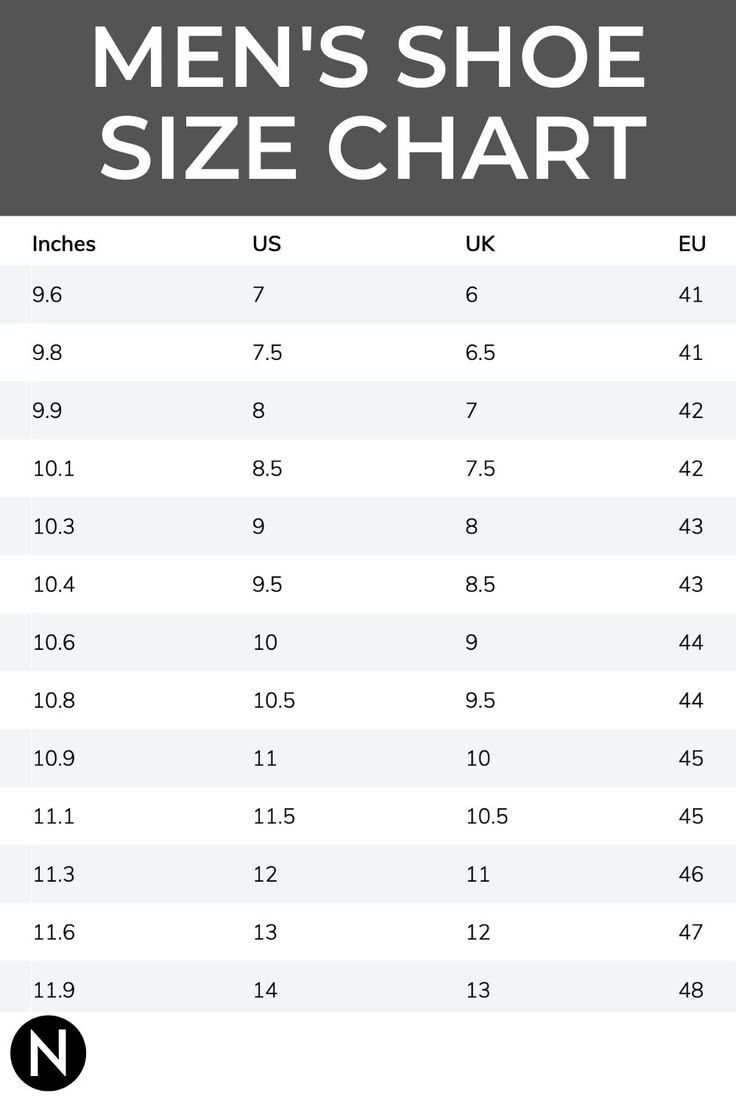Click UK size 7 in third row

(472, 411)
